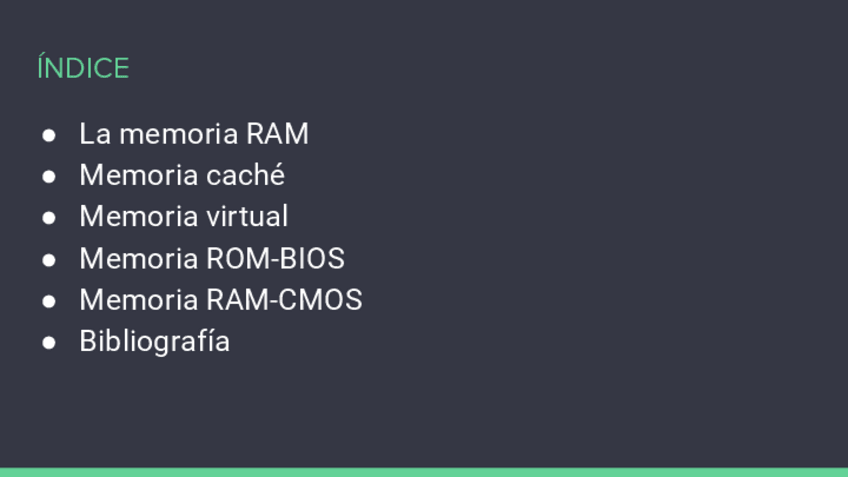Click the "Memoria caché" index line
The height and width of the screenshot is (477, 848).
182,175
